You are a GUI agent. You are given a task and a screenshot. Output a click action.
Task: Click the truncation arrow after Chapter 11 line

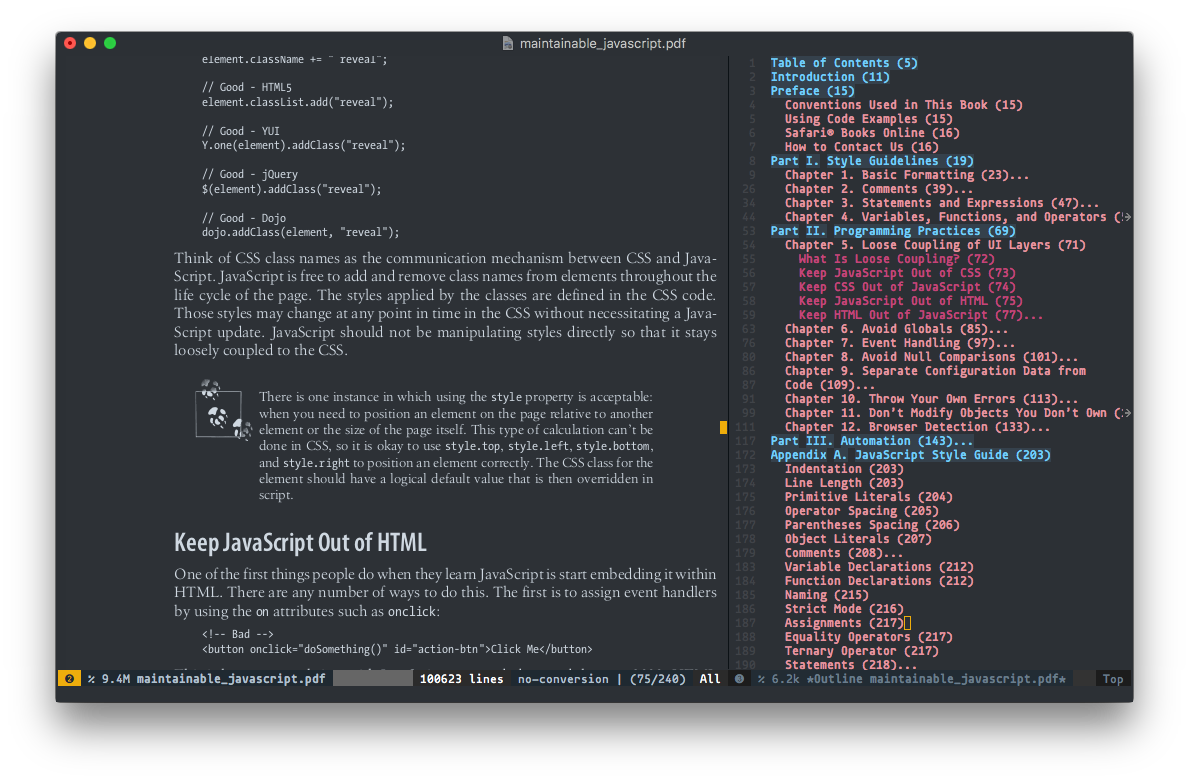coord(1126,413)
